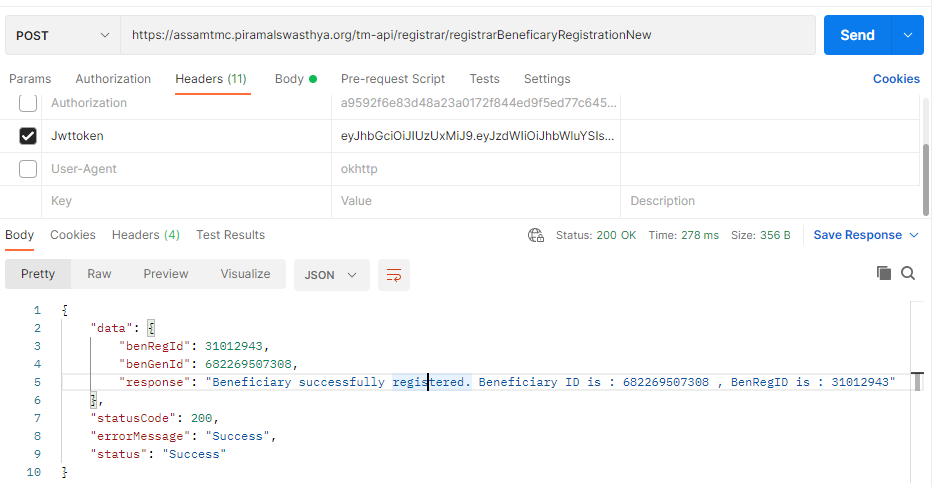
Task: Open the Pre-request Script tab
Action: tap(392, 79)
